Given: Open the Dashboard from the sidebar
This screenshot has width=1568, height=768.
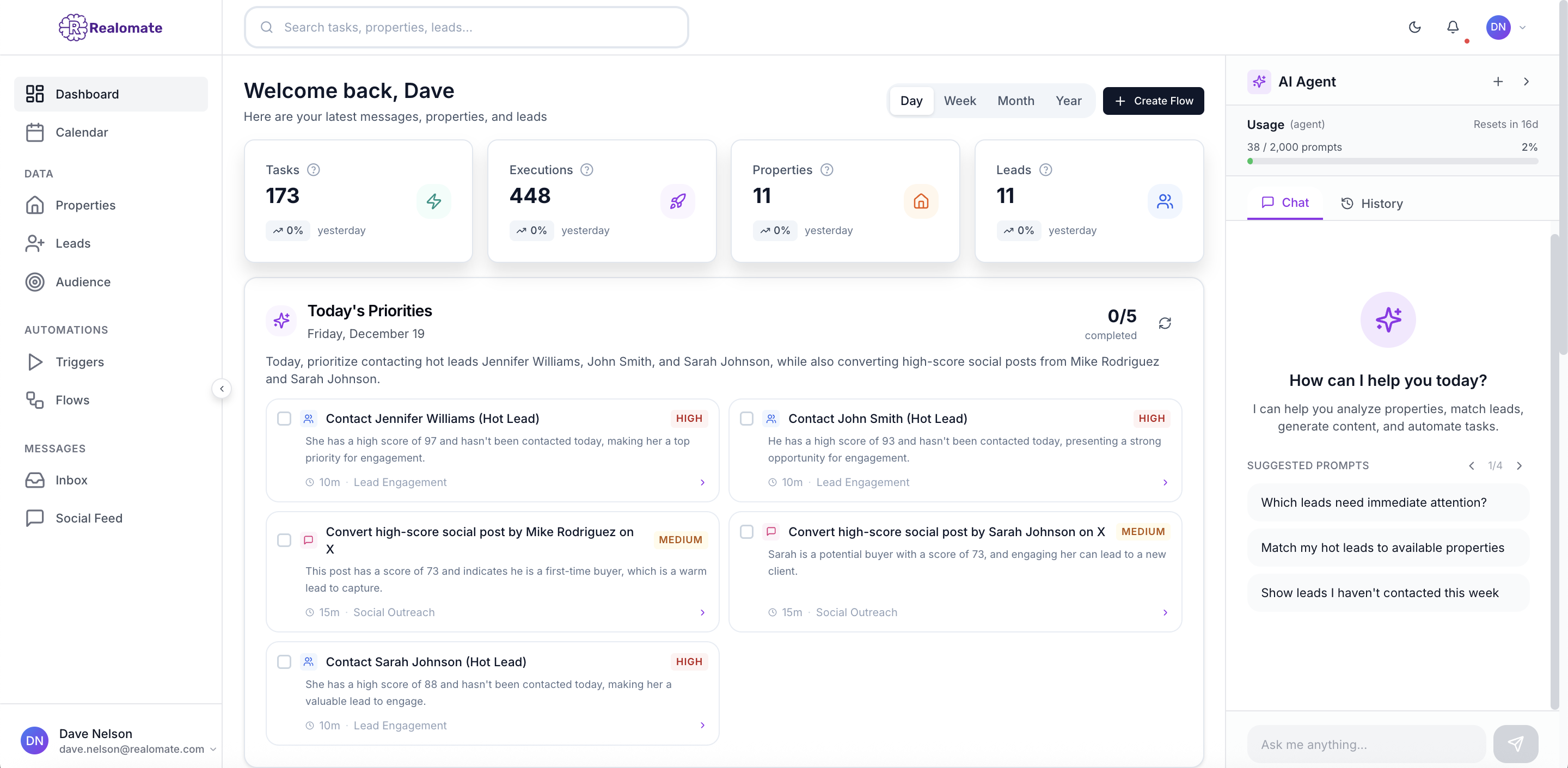Looking at the screenshot, I should tap(87, 94).
